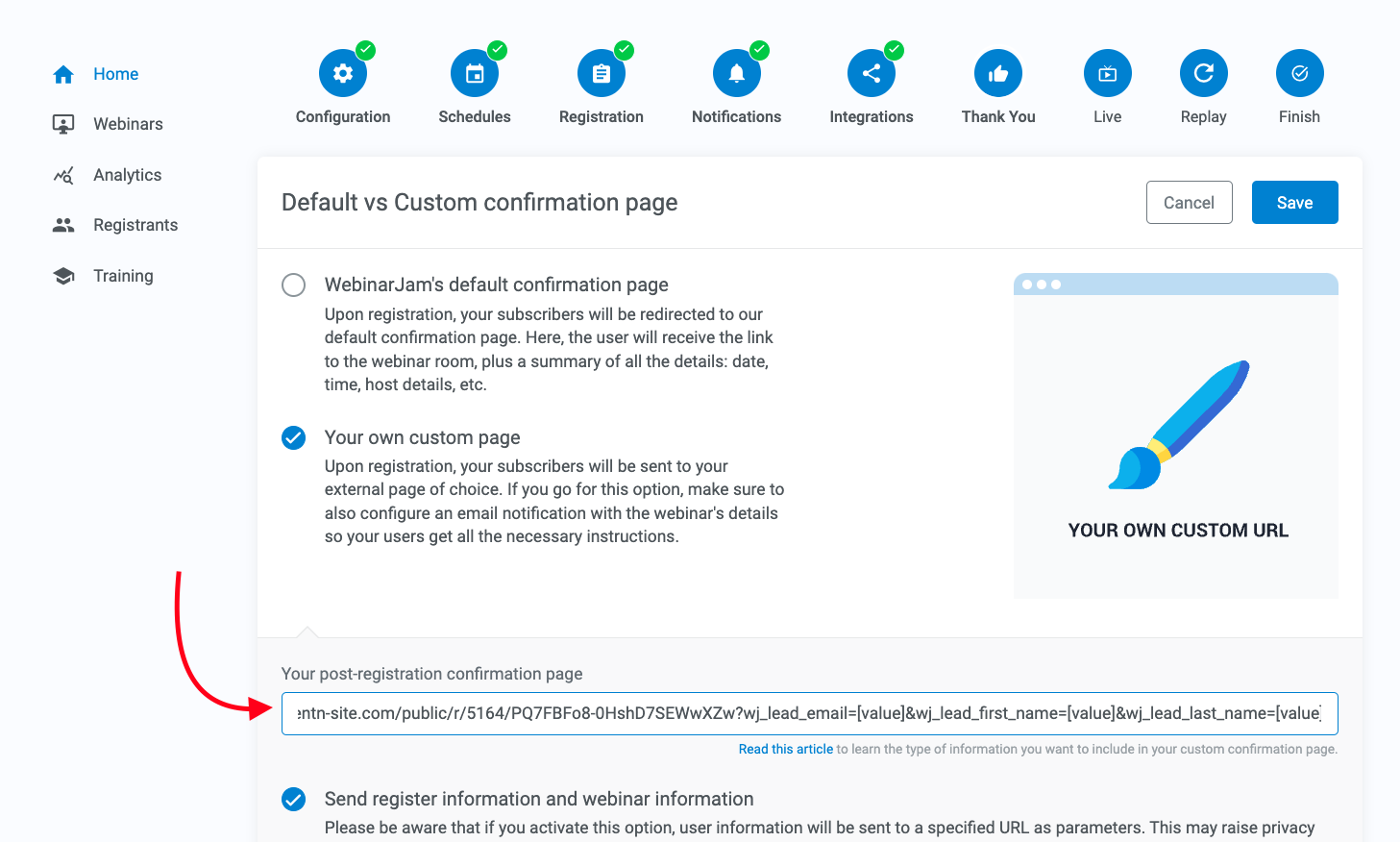Viewport: 1400px width, 842px height.
Task: Click the Default vs Custom confirmation page heading
Action: click(x=479, y=203)
